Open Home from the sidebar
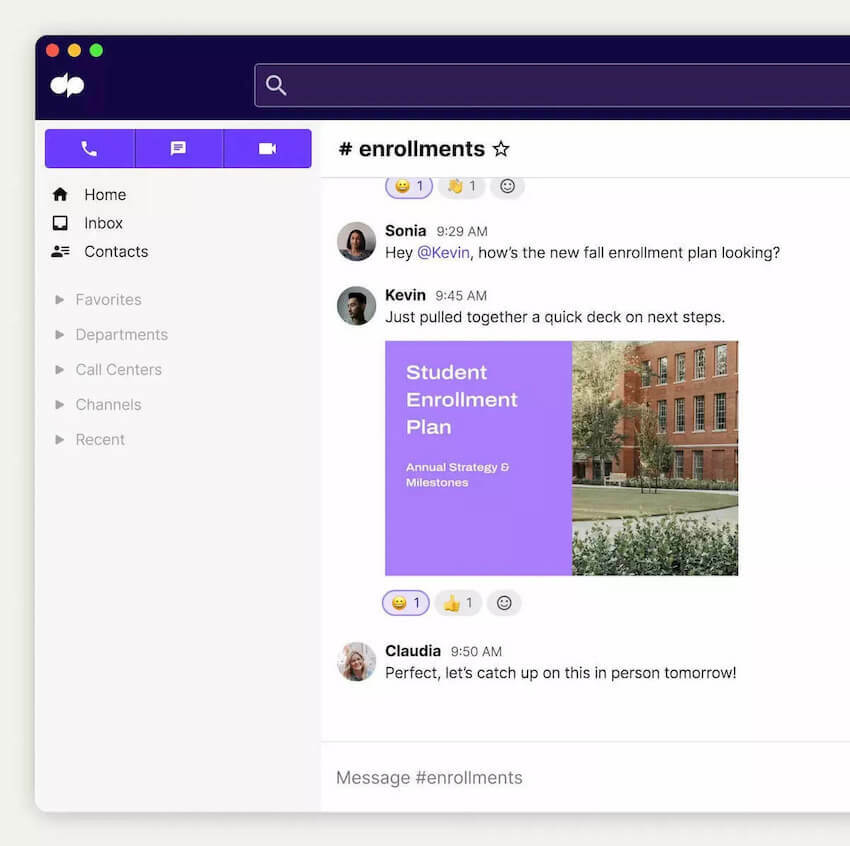The width and height of the screenshot is (850, 846). (103, 194)
